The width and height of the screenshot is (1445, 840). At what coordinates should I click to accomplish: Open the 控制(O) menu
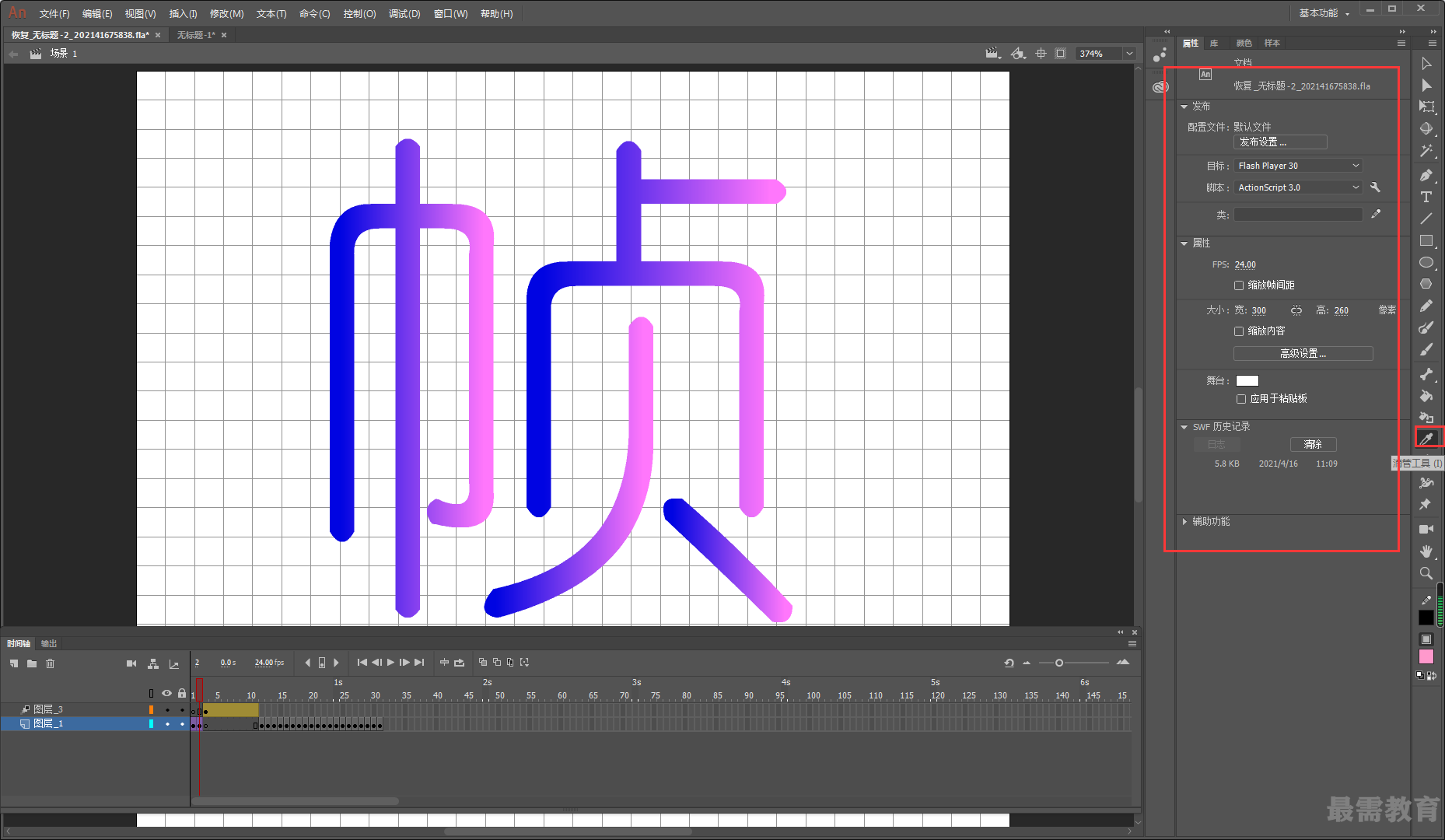pyautogui.click(x=359, y=14)
